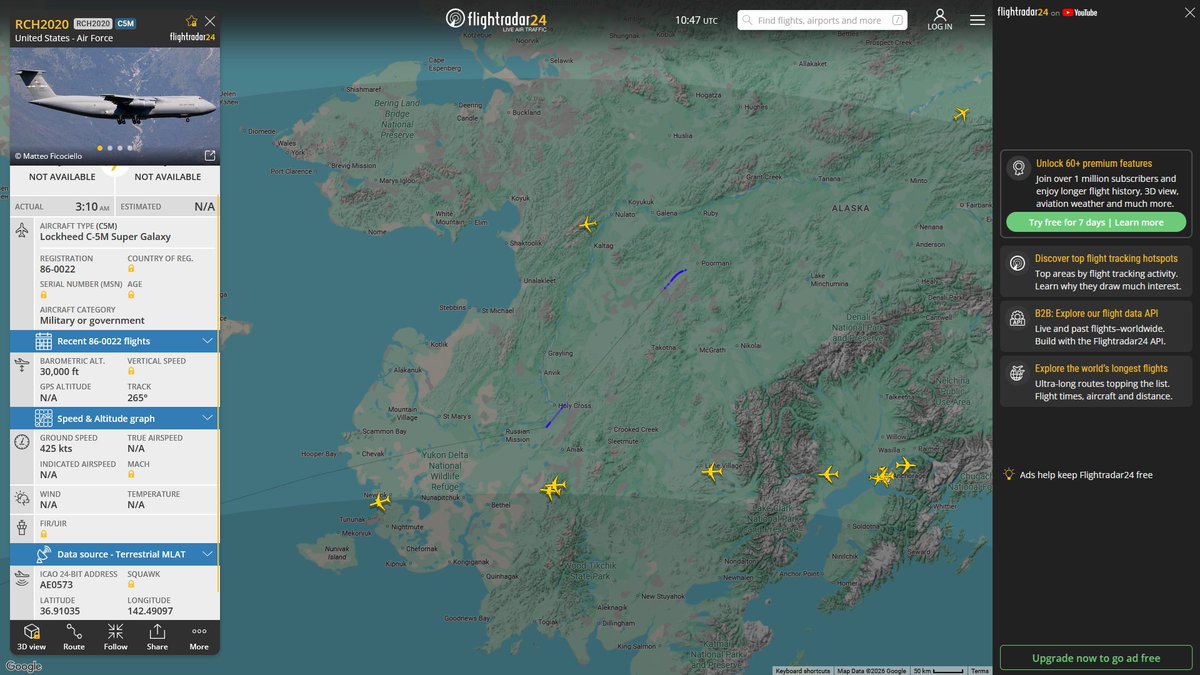Click the altitude icon beside Barometric Alt.

(23, 366)
